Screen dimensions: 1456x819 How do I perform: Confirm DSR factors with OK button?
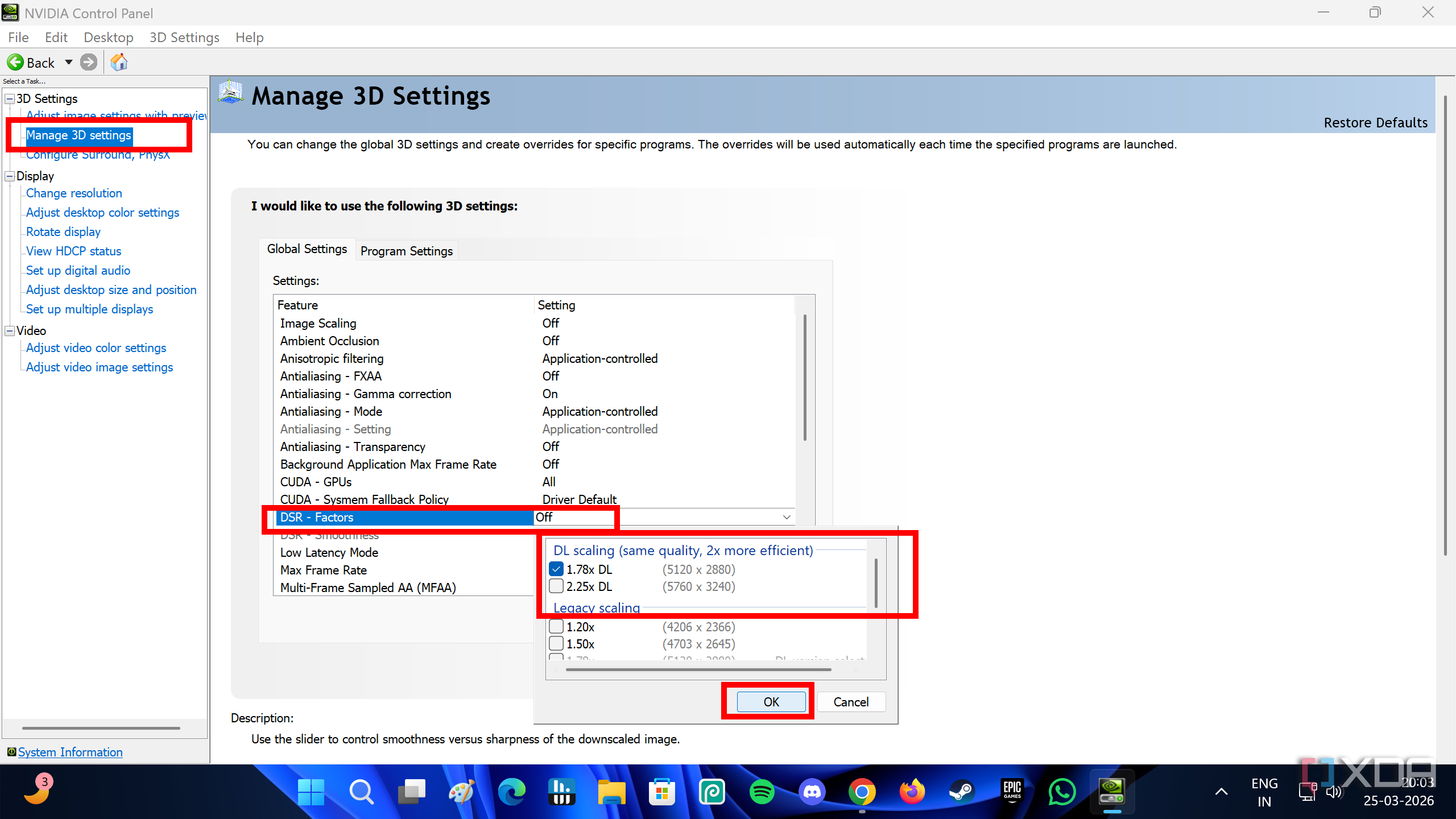771,702
